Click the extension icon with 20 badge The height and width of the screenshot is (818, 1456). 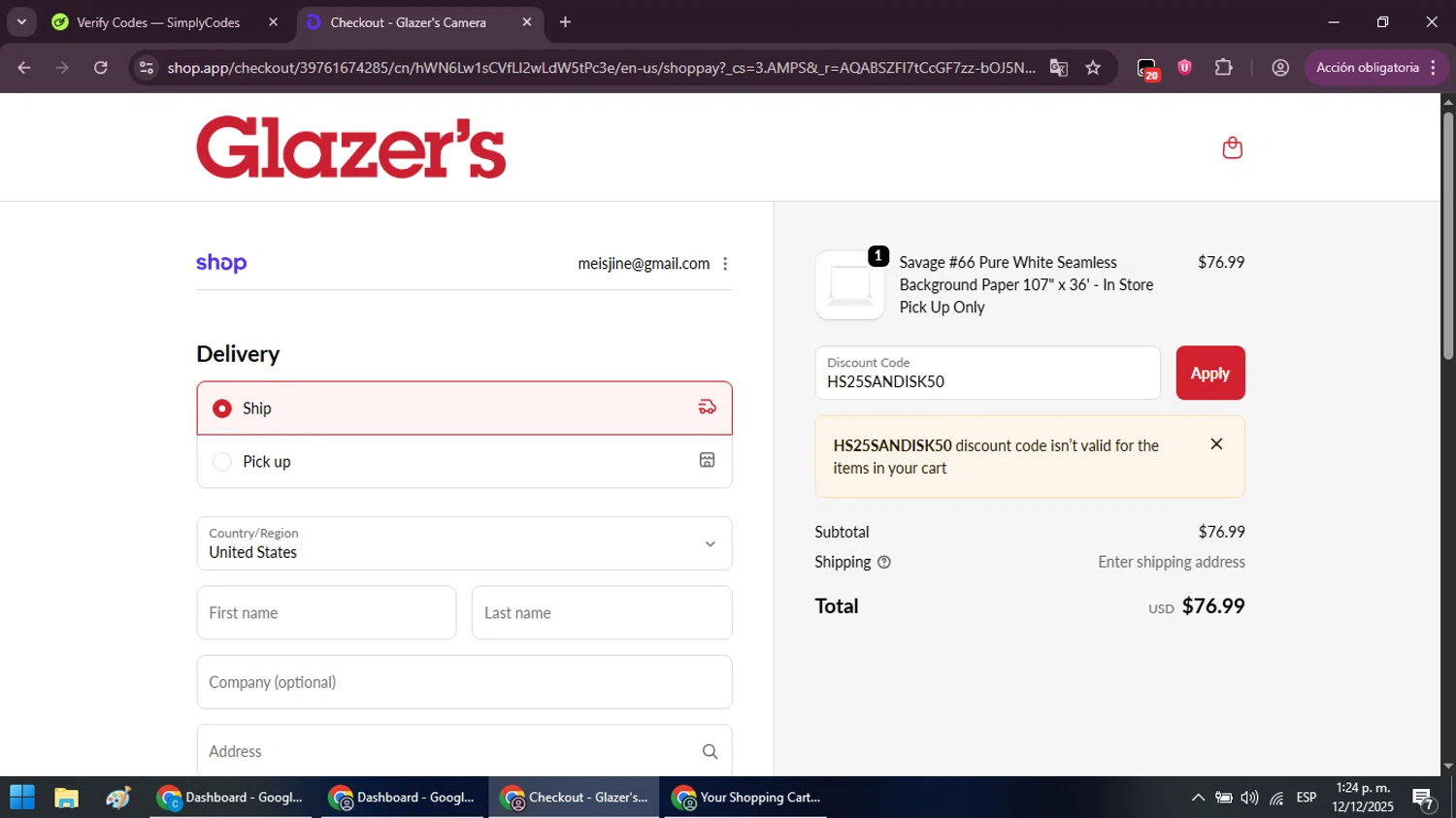pos(1148,69)
